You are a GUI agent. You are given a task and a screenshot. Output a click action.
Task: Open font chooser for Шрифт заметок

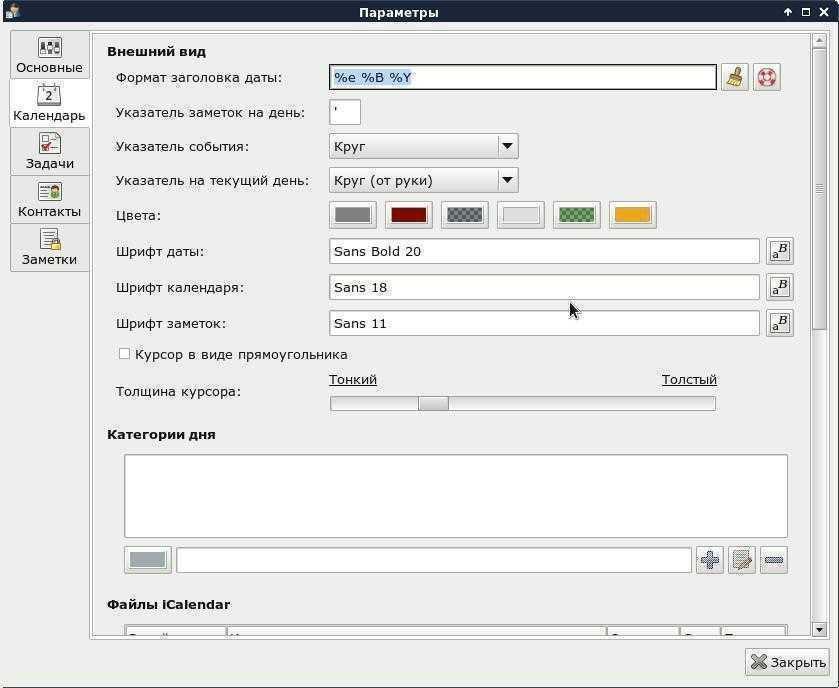pos(780,323)
